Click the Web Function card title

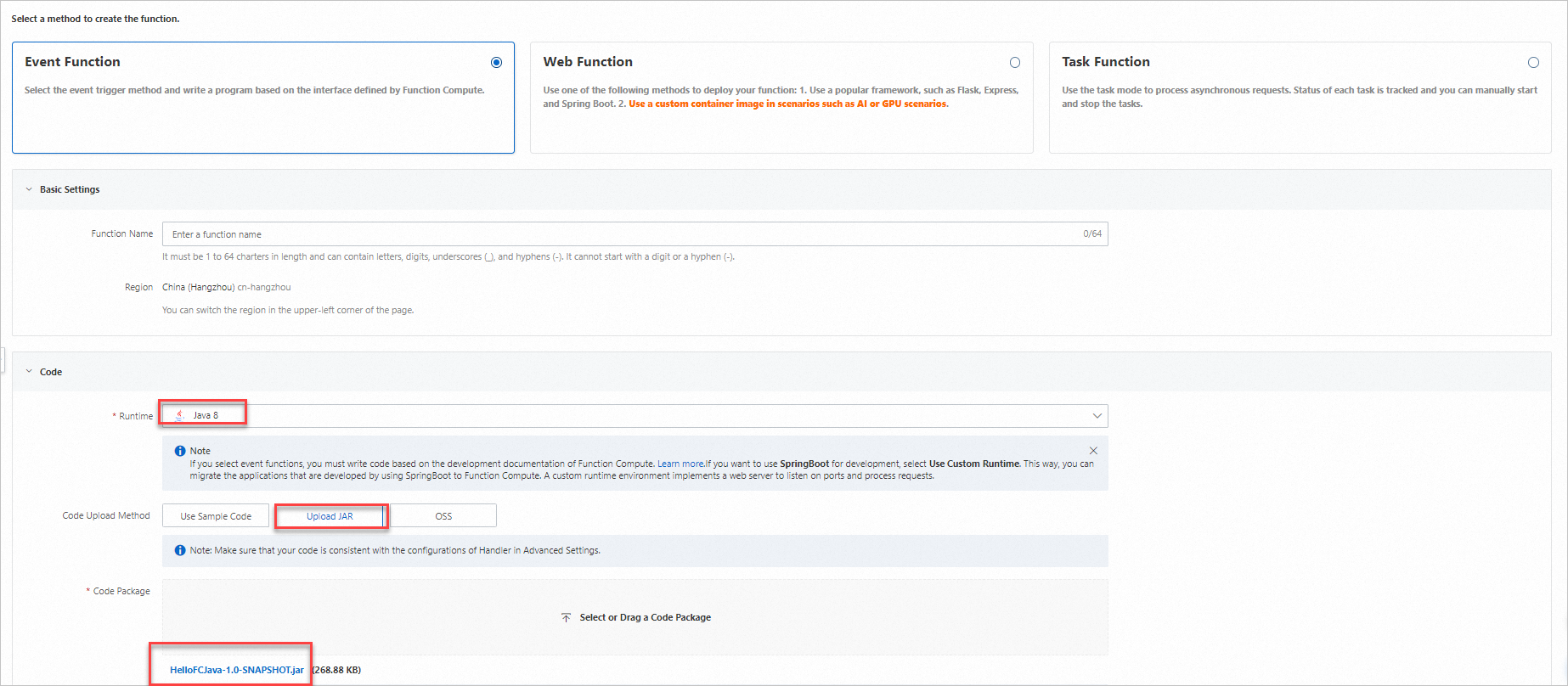coord(588,62)
